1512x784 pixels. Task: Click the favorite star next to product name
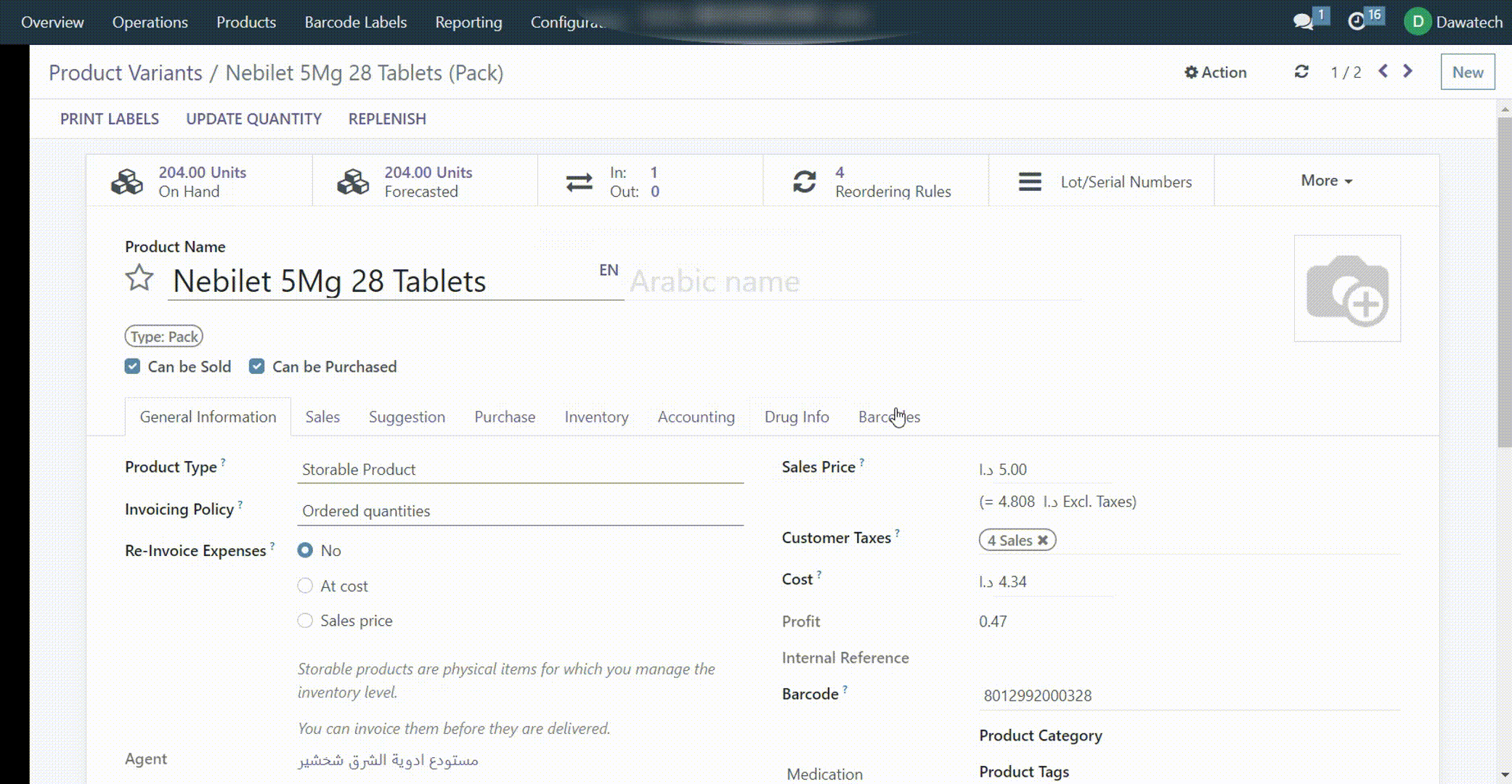(139, 278)
